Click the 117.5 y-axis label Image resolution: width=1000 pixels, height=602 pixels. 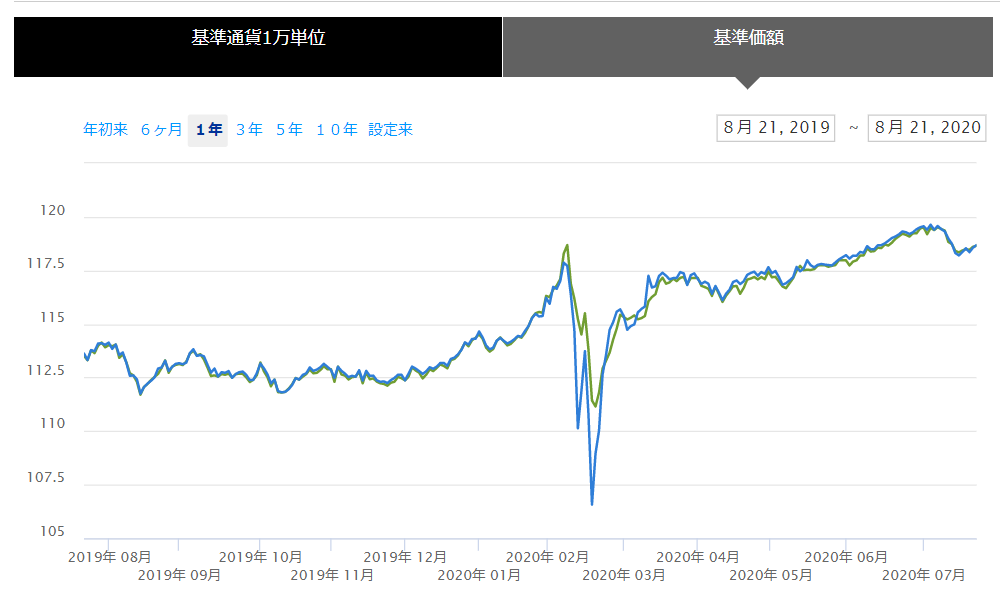[x=46, y=263]
